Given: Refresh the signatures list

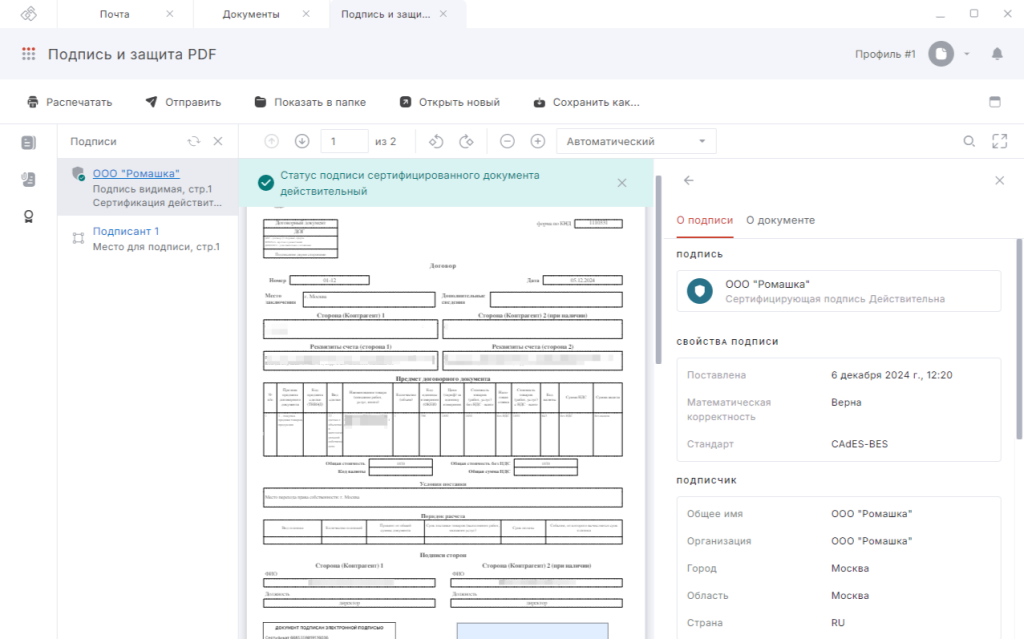Looking at the screenshot, I should click(x=194, y=142).
